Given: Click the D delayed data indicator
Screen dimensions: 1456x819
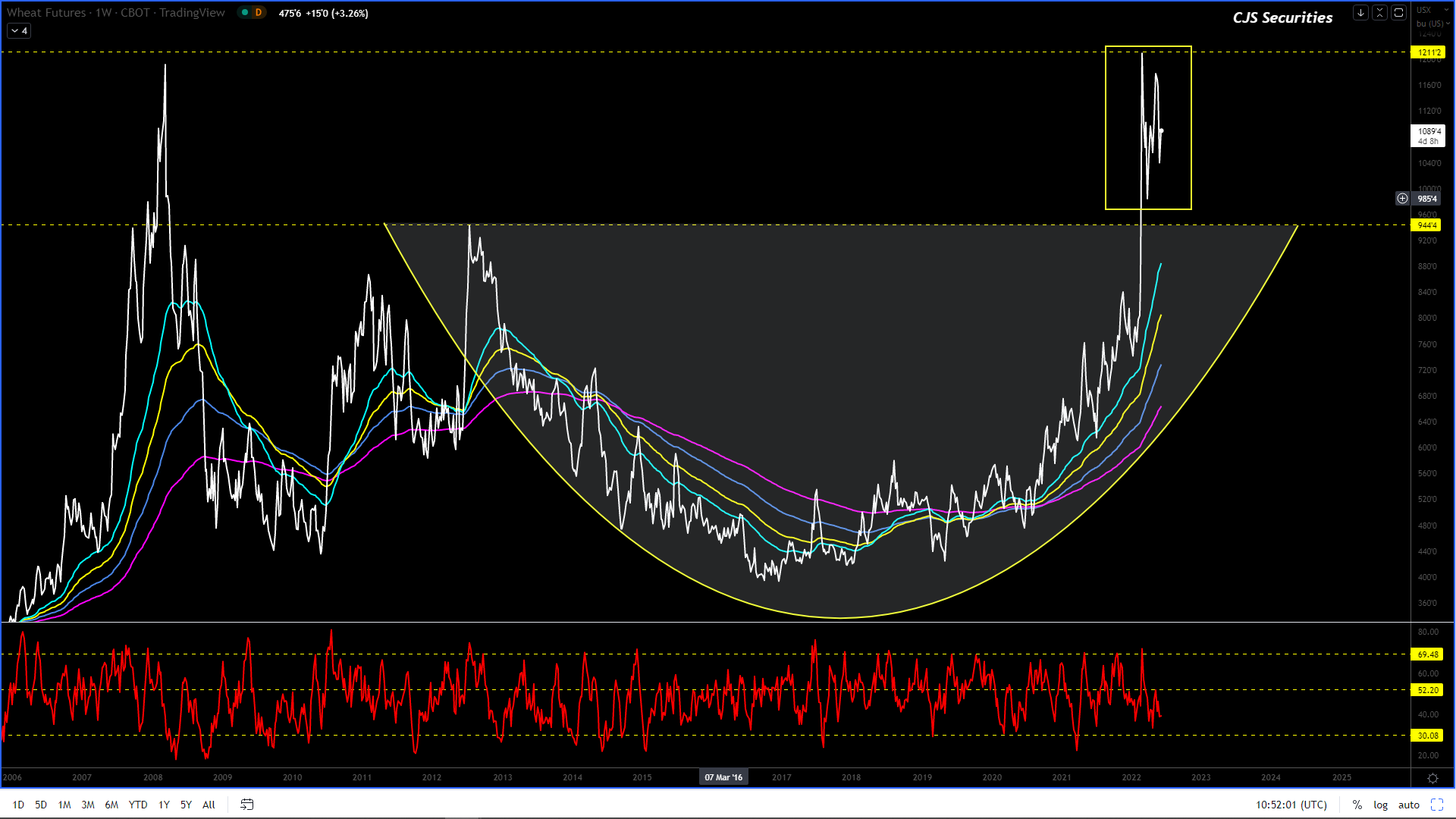Looking at the screenshot, I should point(258,13).
